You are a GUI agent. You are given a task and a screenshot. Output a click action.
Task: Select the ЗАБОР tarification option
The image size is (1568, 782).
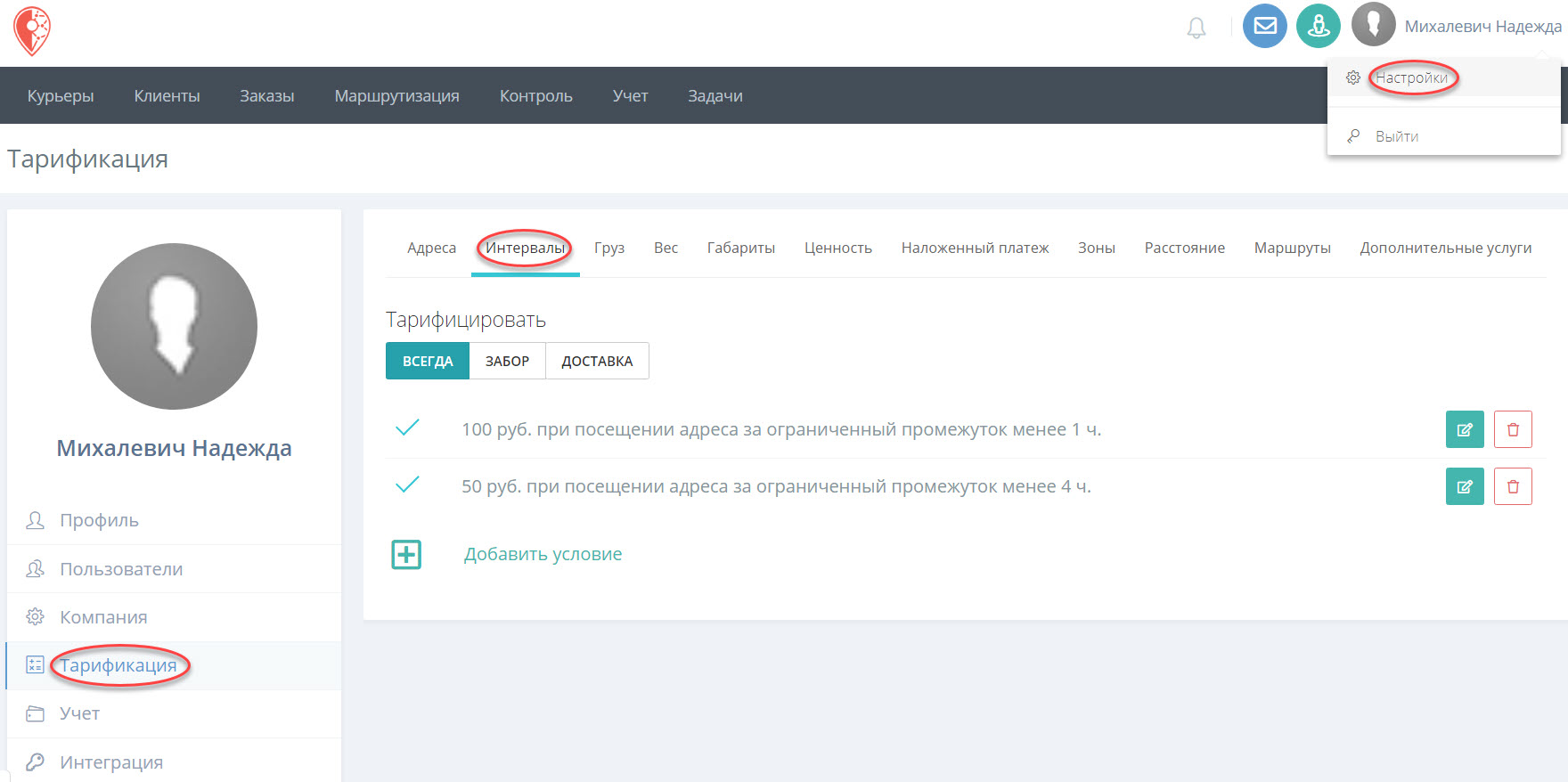507,361
